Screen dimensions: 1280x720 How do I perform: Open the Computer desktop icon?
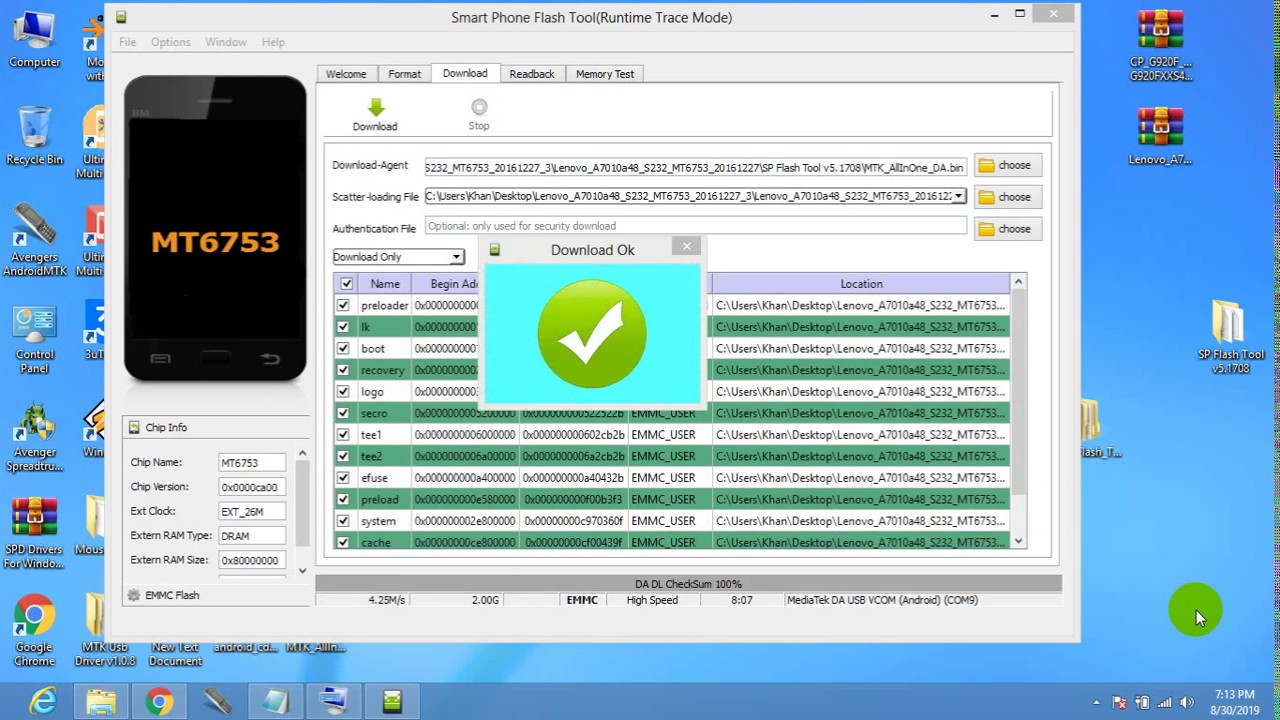[34, 40]
